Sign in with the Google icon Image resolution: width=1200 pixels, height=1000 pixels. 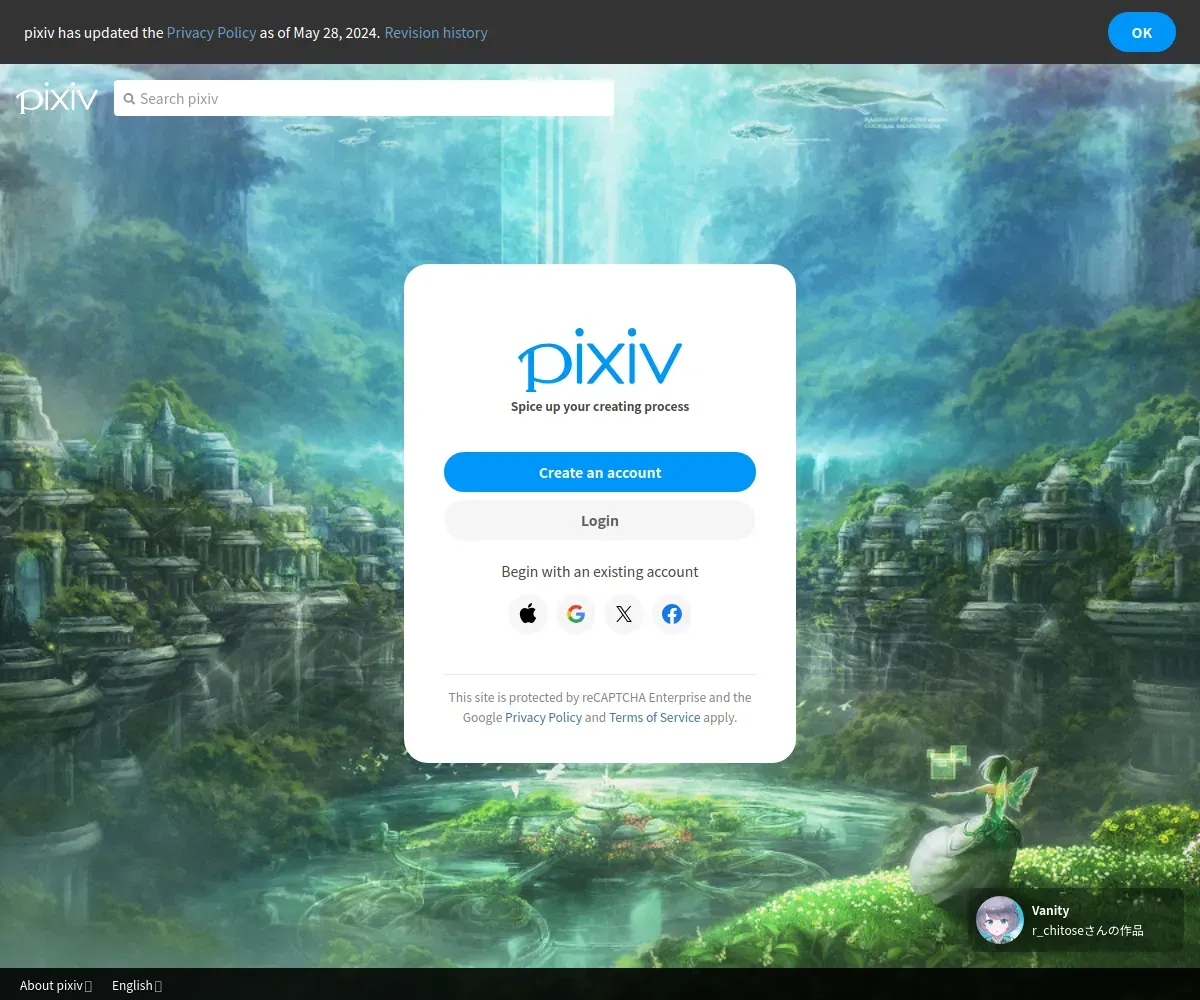tap(576, 614)
